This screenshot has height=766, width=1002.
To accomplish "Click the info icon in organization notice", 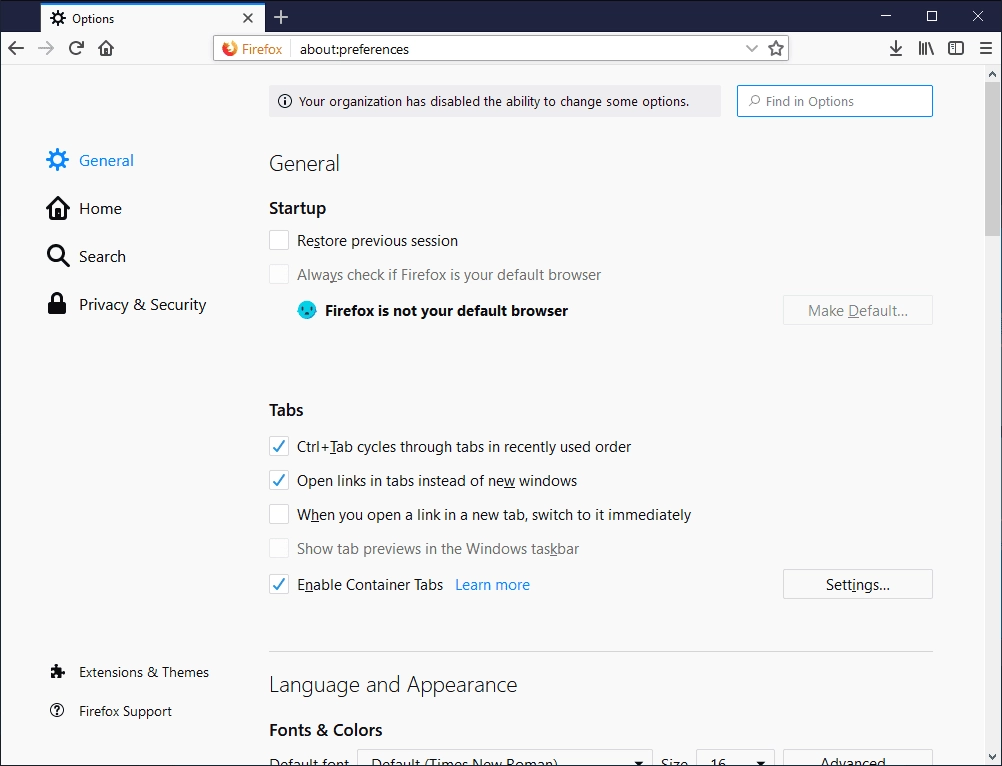I will pos(285,102).
